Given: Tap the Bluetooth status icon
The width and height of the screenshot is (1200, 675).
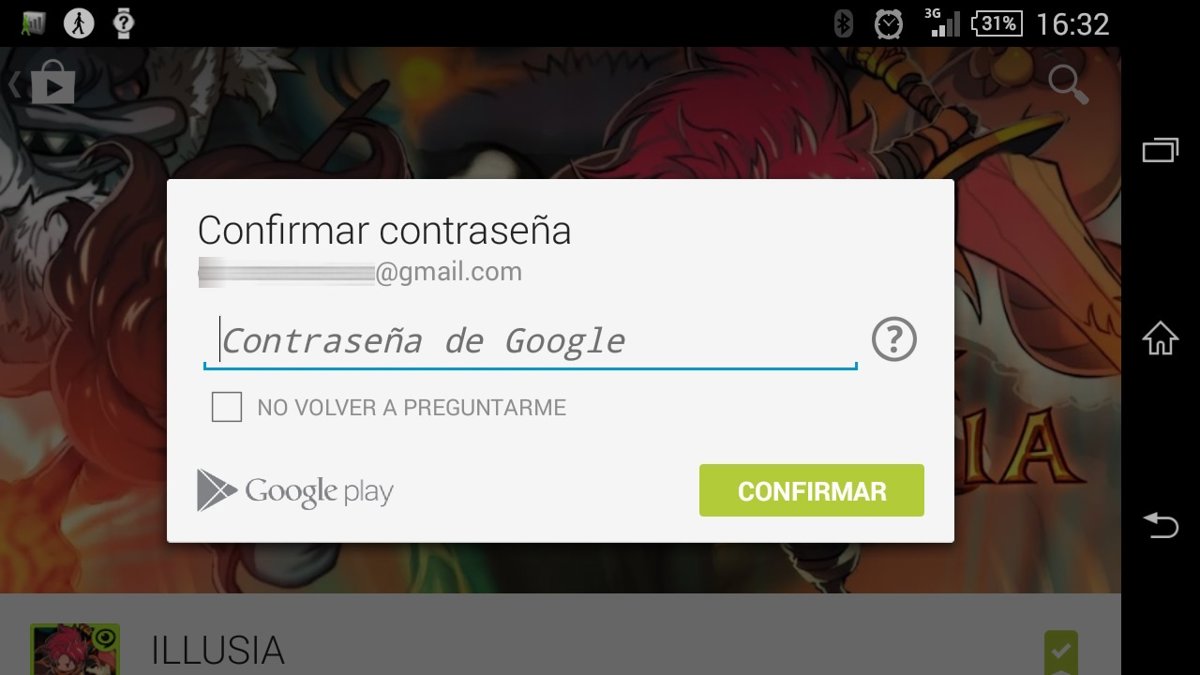Looking at the screenshot, I should pyautogui.click(x=843, y=23).
